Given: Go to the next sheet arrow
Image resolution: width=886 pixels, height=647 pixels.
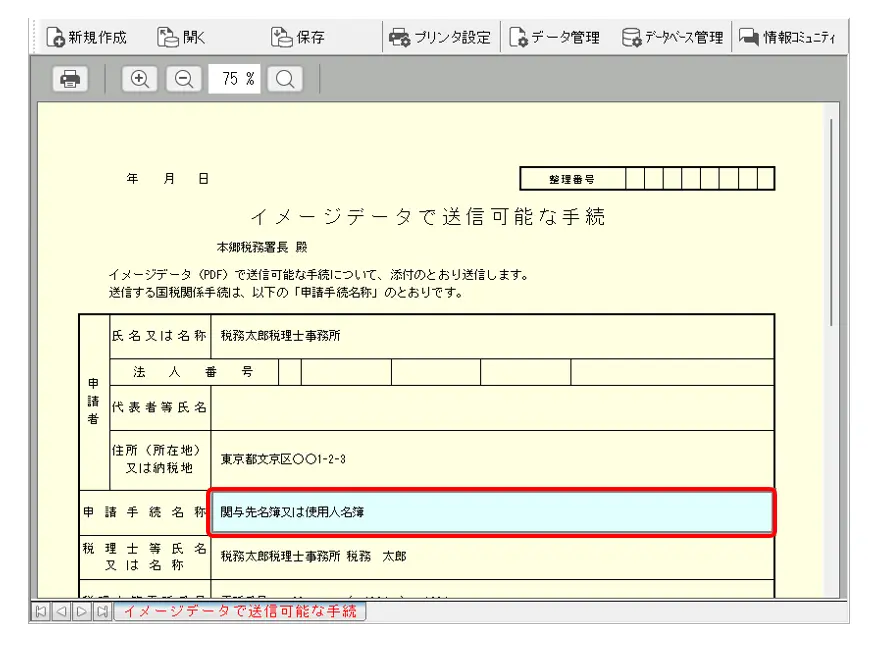Looking at the screenshot, I should [81, 611].
